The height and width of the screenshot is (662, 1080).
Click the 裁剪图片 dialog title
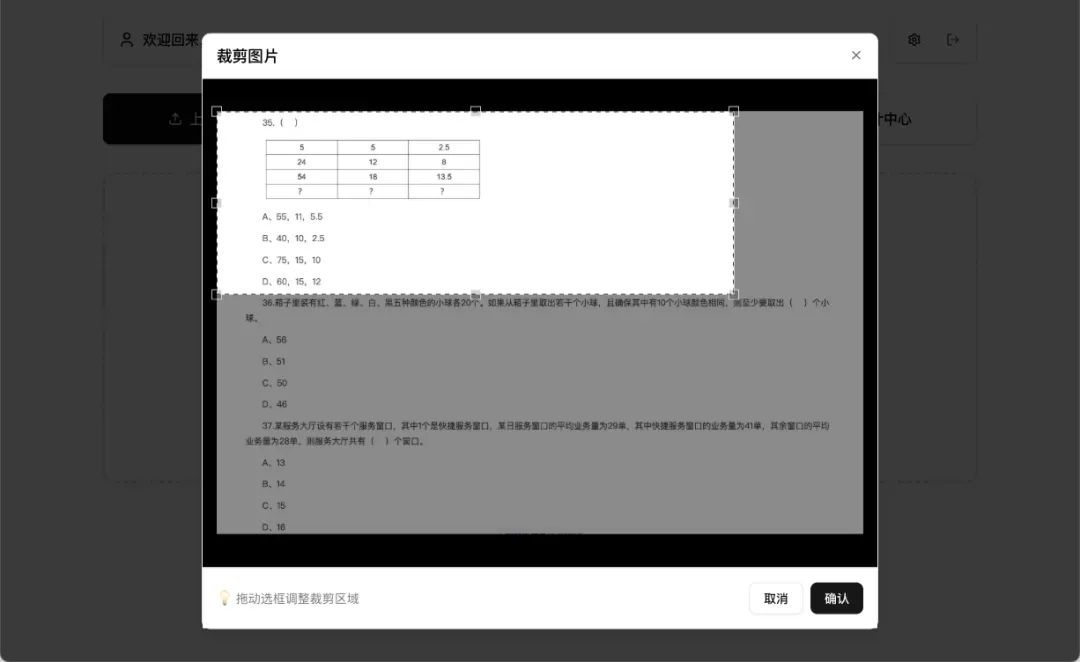247,56
